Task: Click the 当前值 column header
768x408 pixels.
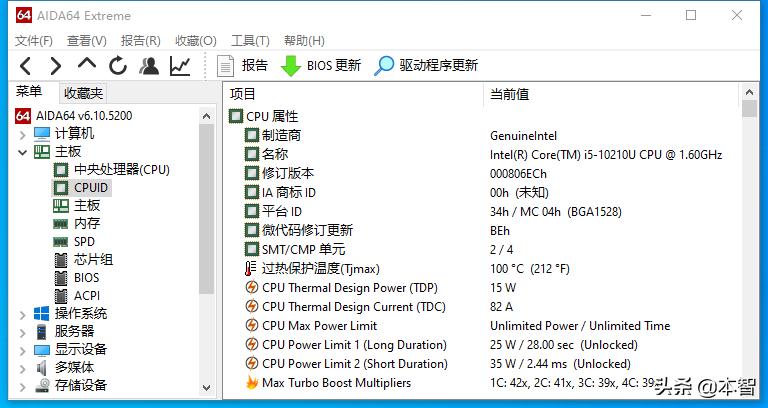Action: [611, 94]
